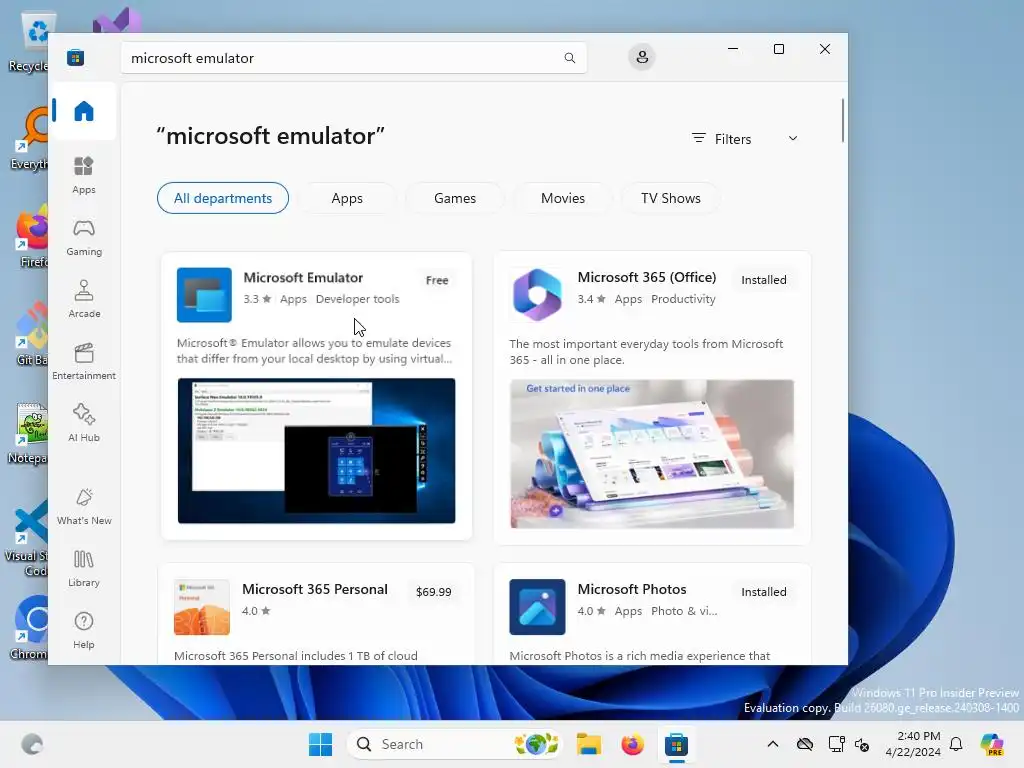The height and width of the screenshot is (768, 1024).
Task: Click the muted volume icon in tray
Action: [862, 744]
